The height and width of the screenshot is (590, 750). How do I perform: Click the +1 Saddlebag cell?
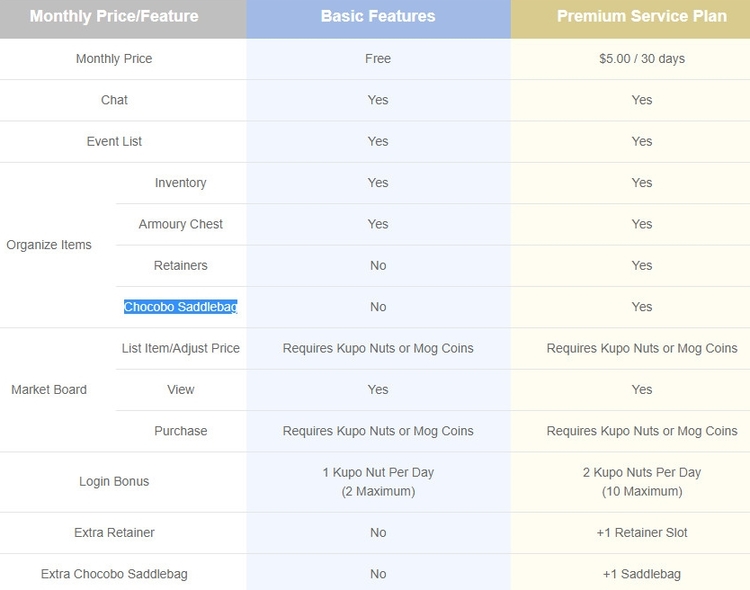click(642, 574)
